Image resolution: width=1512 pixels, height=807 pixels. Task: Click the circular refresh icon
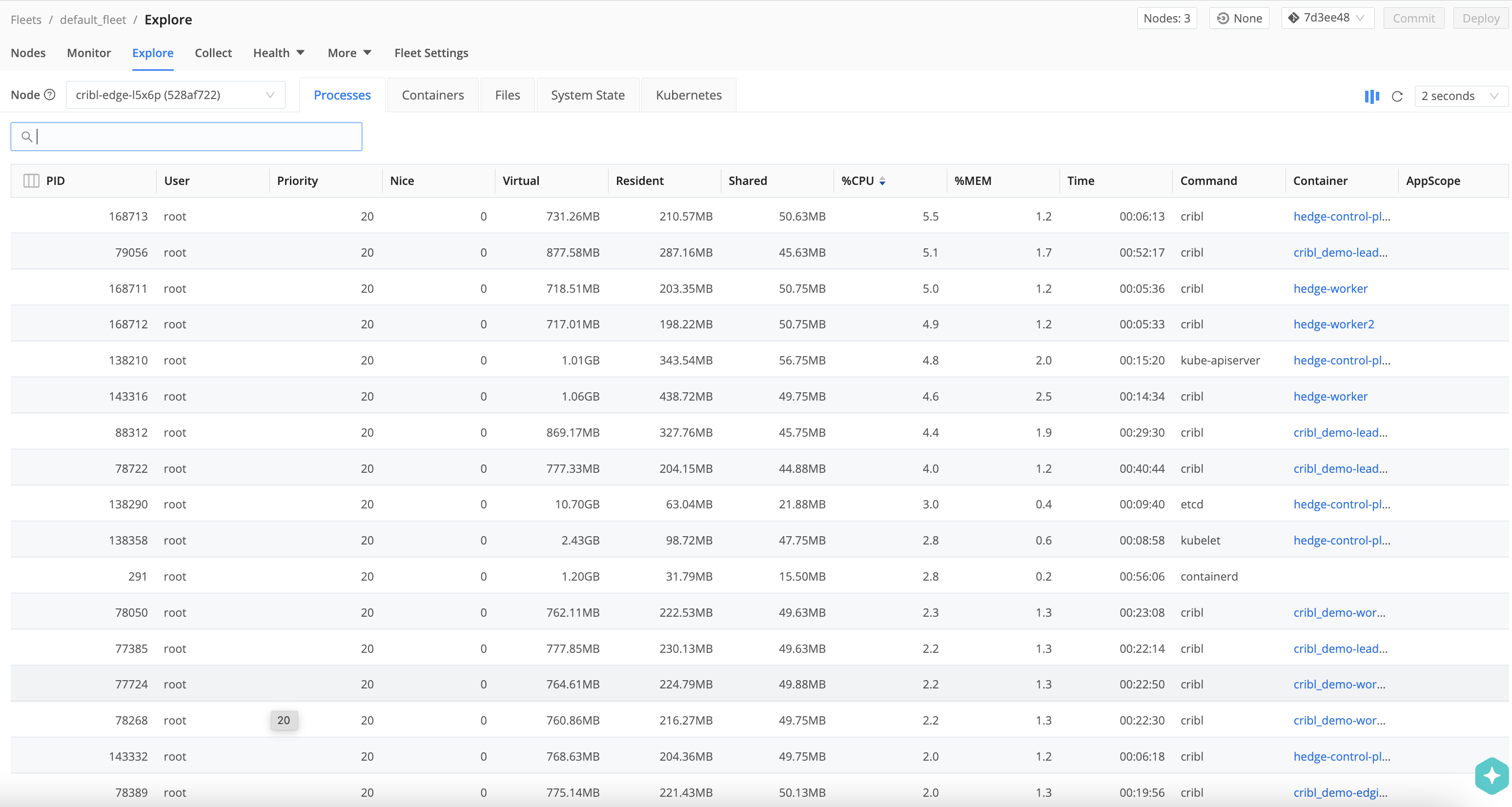1397,96
